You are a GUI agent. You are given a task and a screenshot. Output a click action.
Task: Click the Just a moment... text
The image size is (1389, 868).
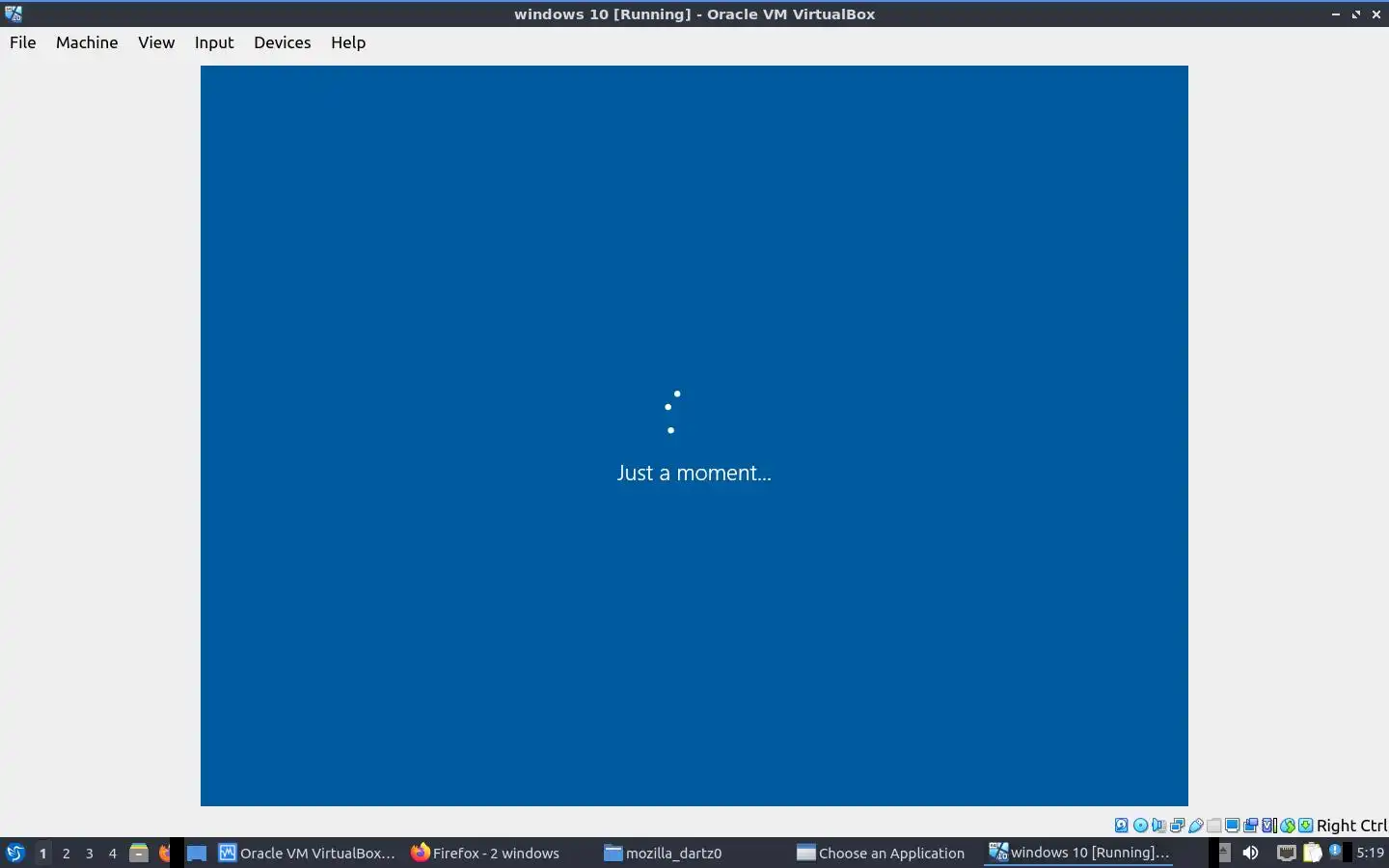pyautogui.click(x=694, y=473)
